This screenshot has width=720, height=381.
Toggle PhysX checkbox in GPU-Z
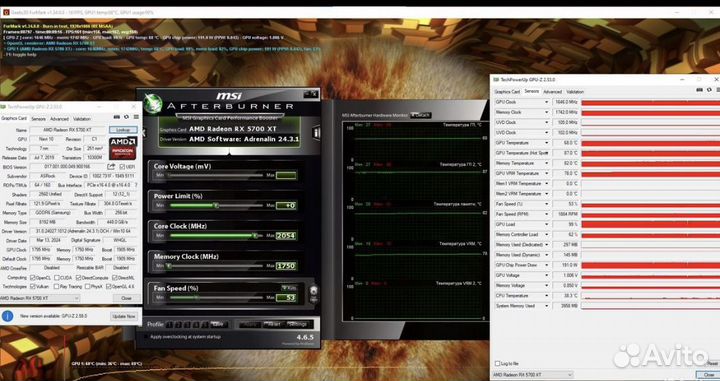[87, 286]
